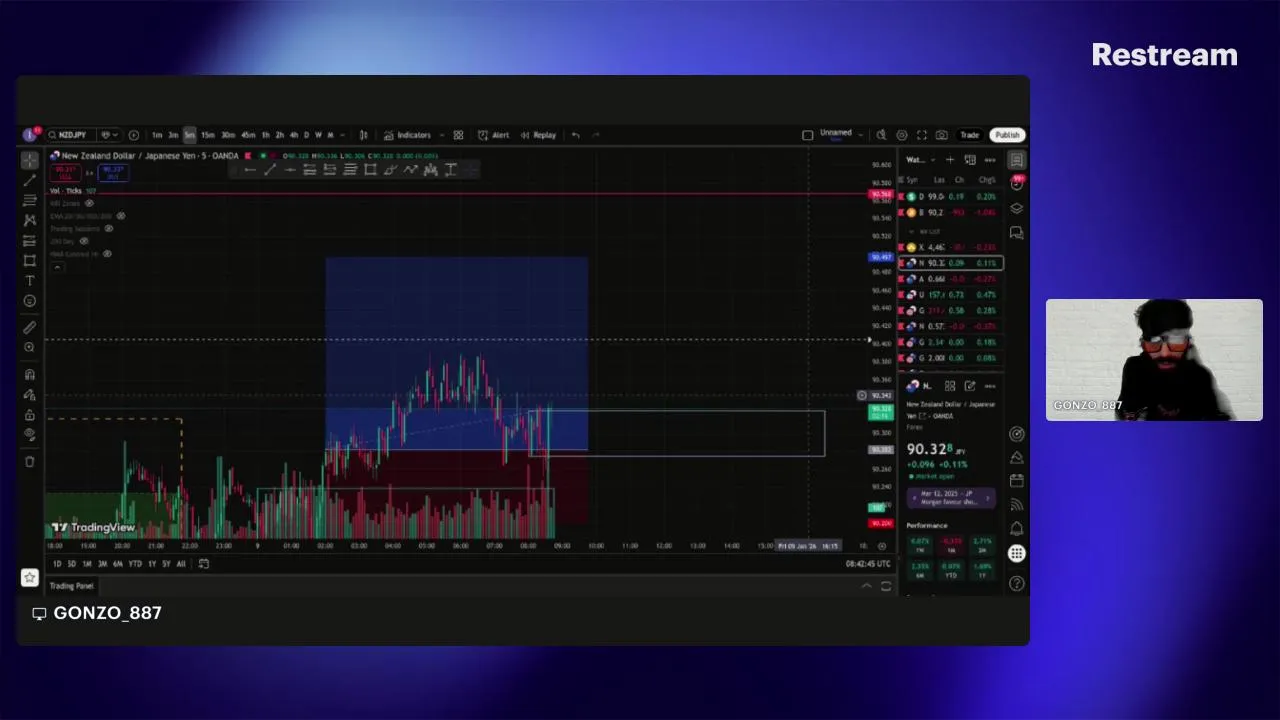
Task: Open the go to date calendar icon
Action: tap(203, 563)
